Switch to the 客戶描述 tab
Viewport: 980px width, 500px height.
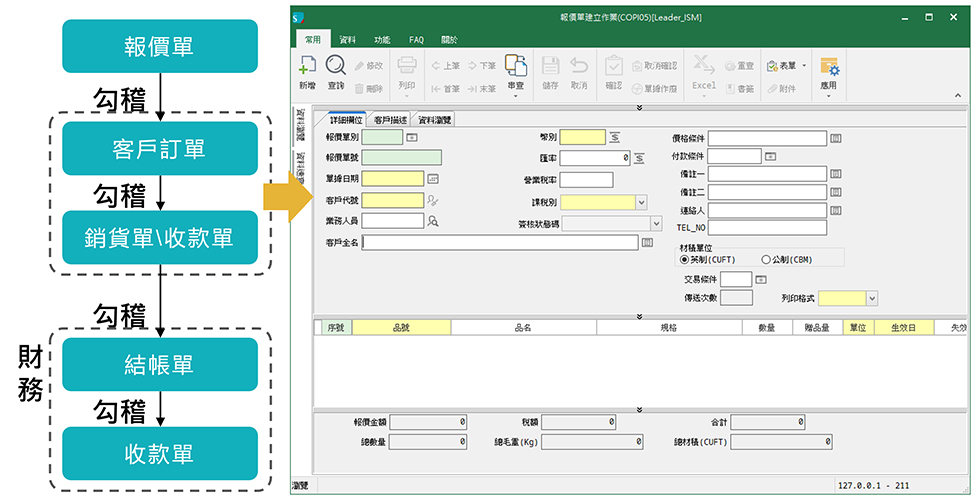[389, 119]
